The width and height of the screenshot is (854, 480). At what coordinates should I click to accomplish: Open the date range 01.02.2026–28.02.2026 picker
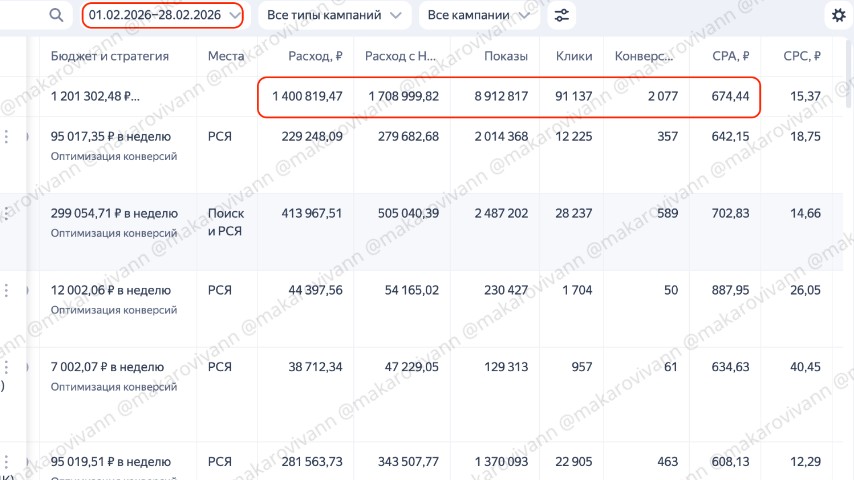point(163,16)
